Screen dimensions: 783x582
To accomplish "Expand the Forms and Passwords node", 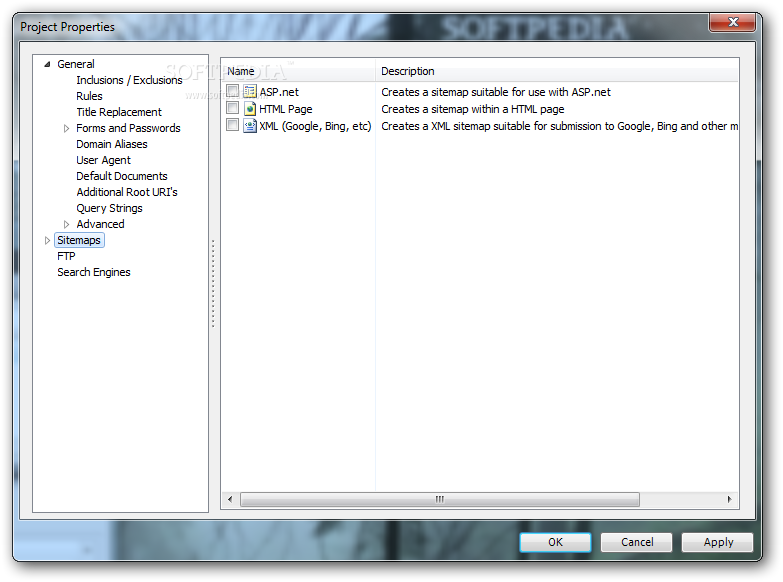I will (66, 128).
